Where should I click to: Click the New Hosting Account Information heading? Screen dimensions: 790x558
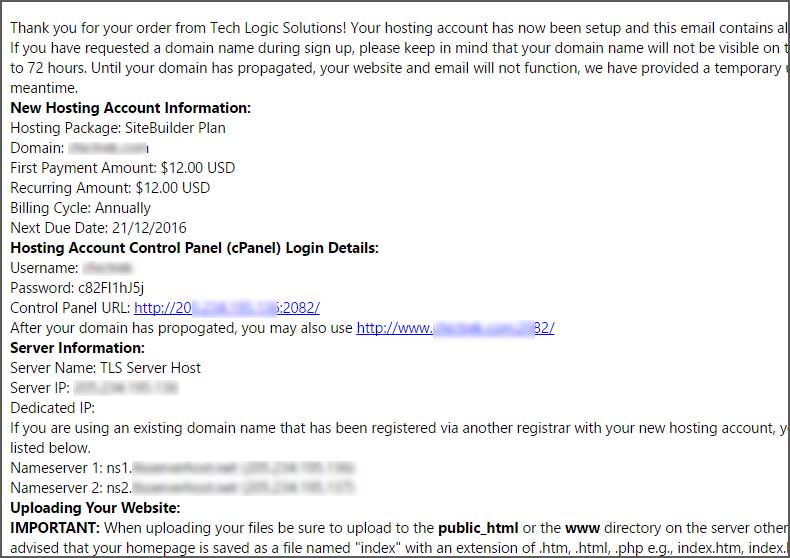coord(130,108)
